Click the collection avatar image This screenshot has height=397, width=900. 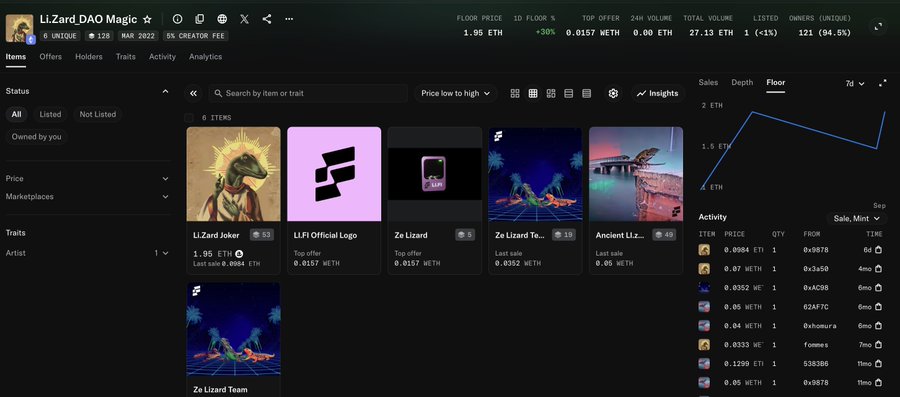(20, 28)
